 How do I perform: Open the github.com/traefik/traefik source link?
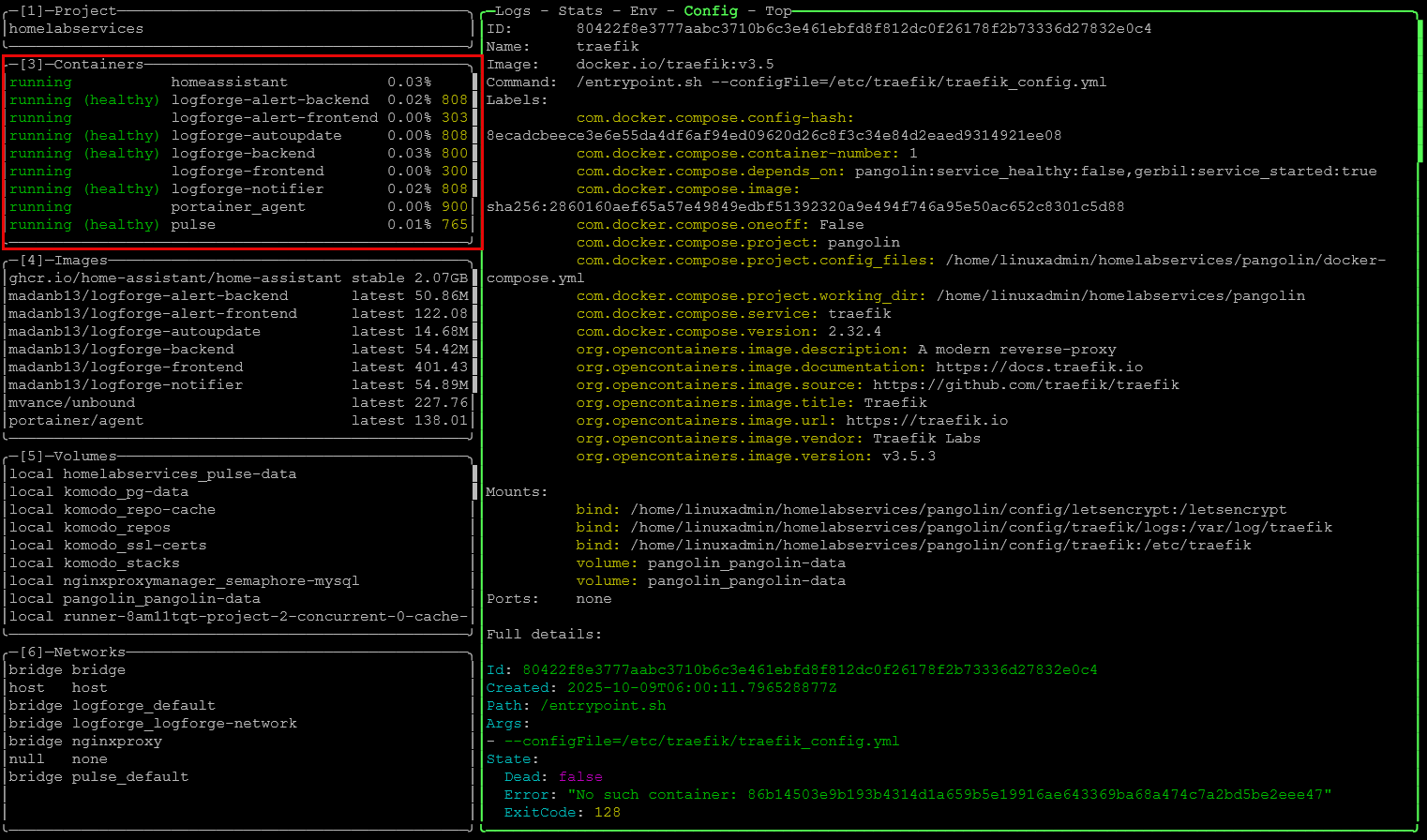1026,385
